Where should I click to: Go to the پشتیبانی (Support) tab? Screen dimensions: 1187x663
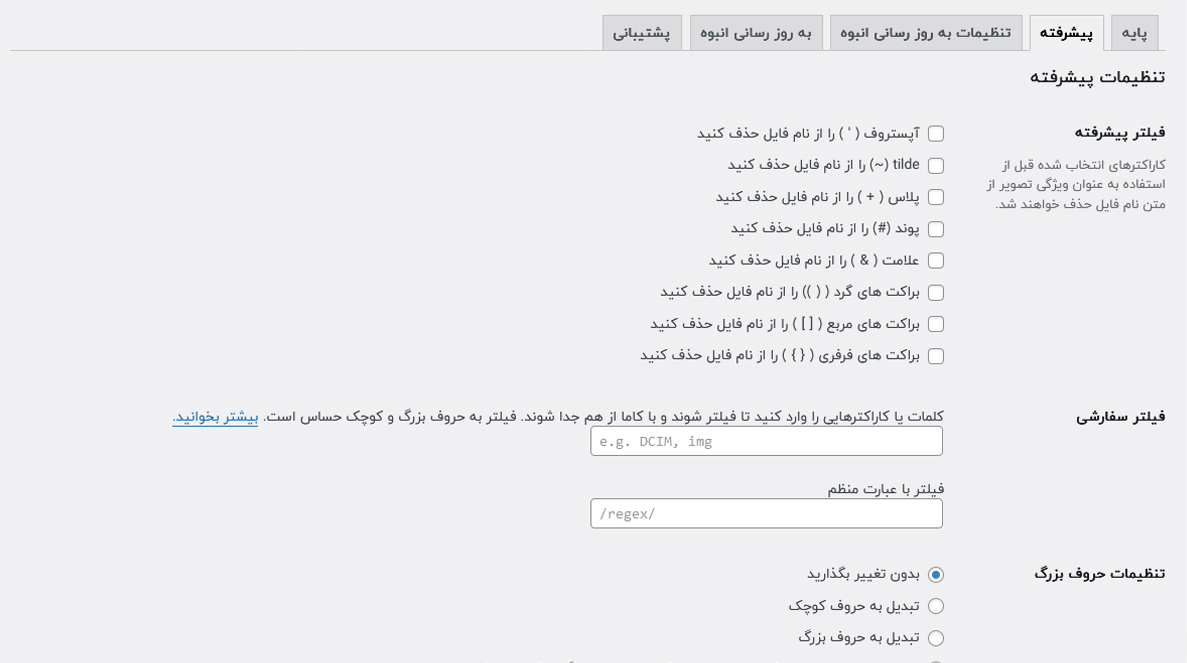[x=642, y=33]
